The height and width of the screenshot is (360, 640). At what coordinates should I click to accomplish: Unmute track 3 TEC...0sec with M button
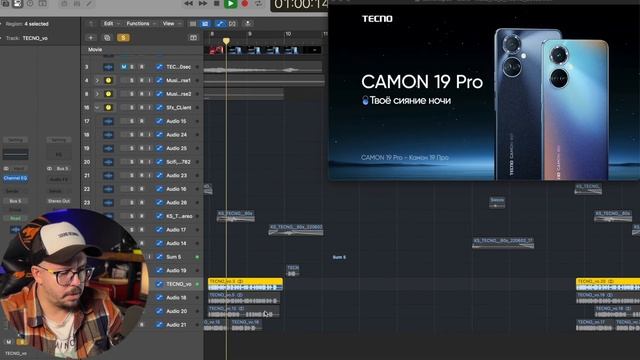point(124,67)
